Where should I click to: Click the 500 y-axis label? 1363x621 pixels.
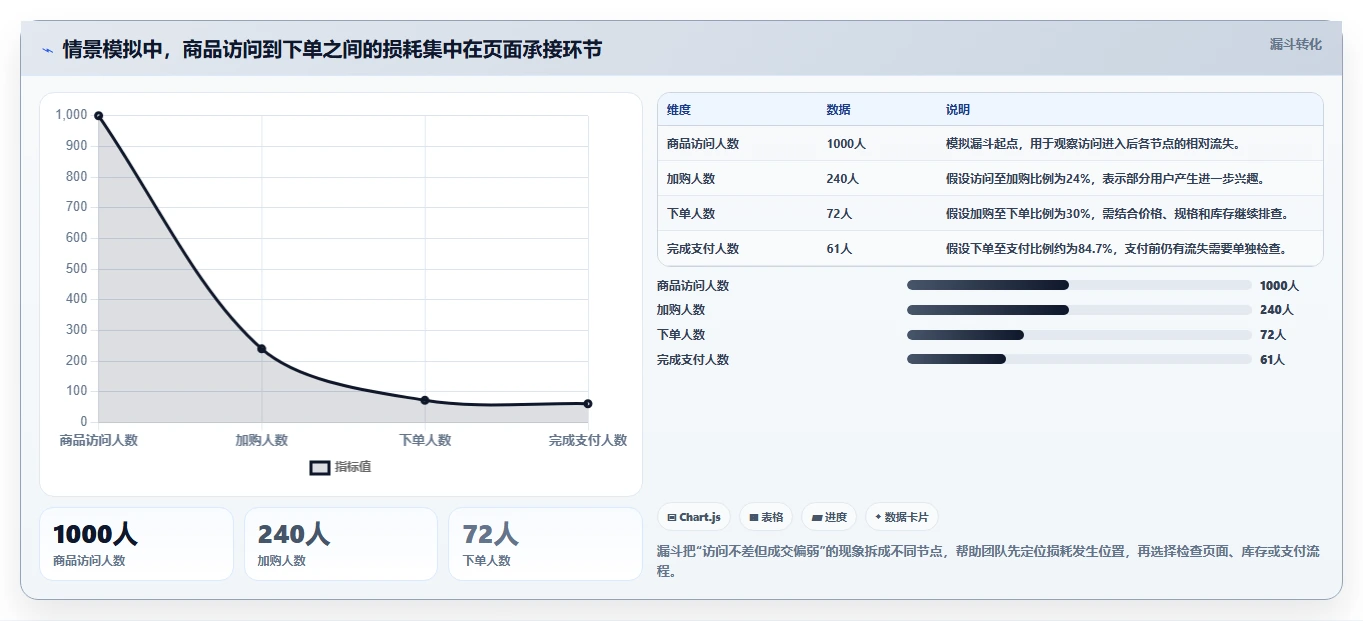77,268
